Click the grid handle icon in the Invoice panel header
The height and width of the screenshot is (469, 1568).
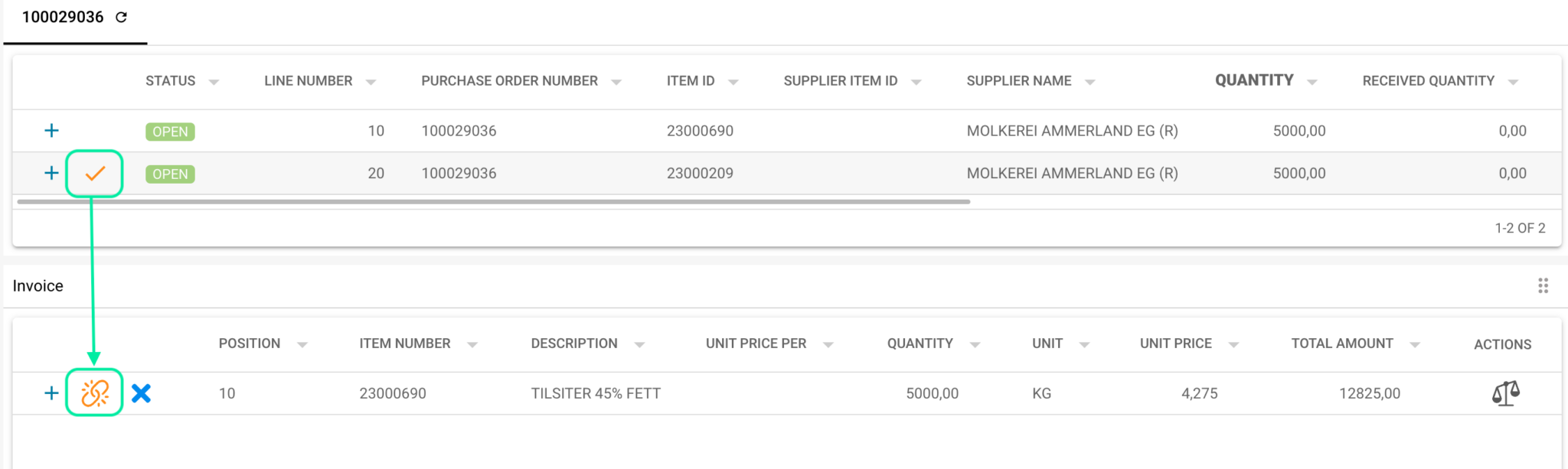pyautogui.click(x=1543, y=285)
